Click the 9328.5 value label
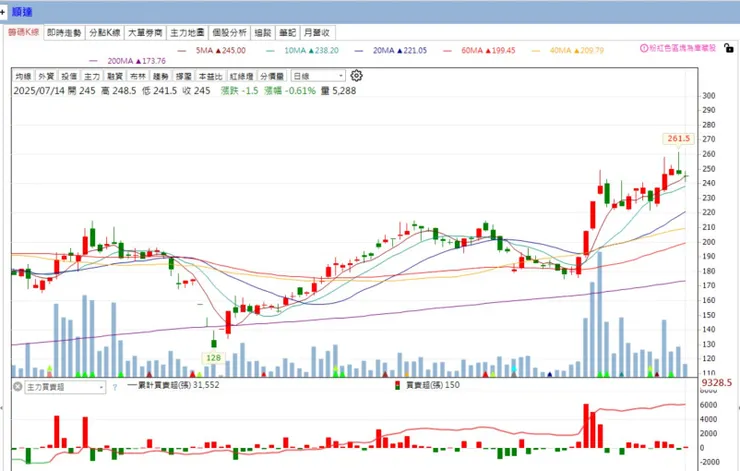The image size is (740, 471). coord(716,382)
